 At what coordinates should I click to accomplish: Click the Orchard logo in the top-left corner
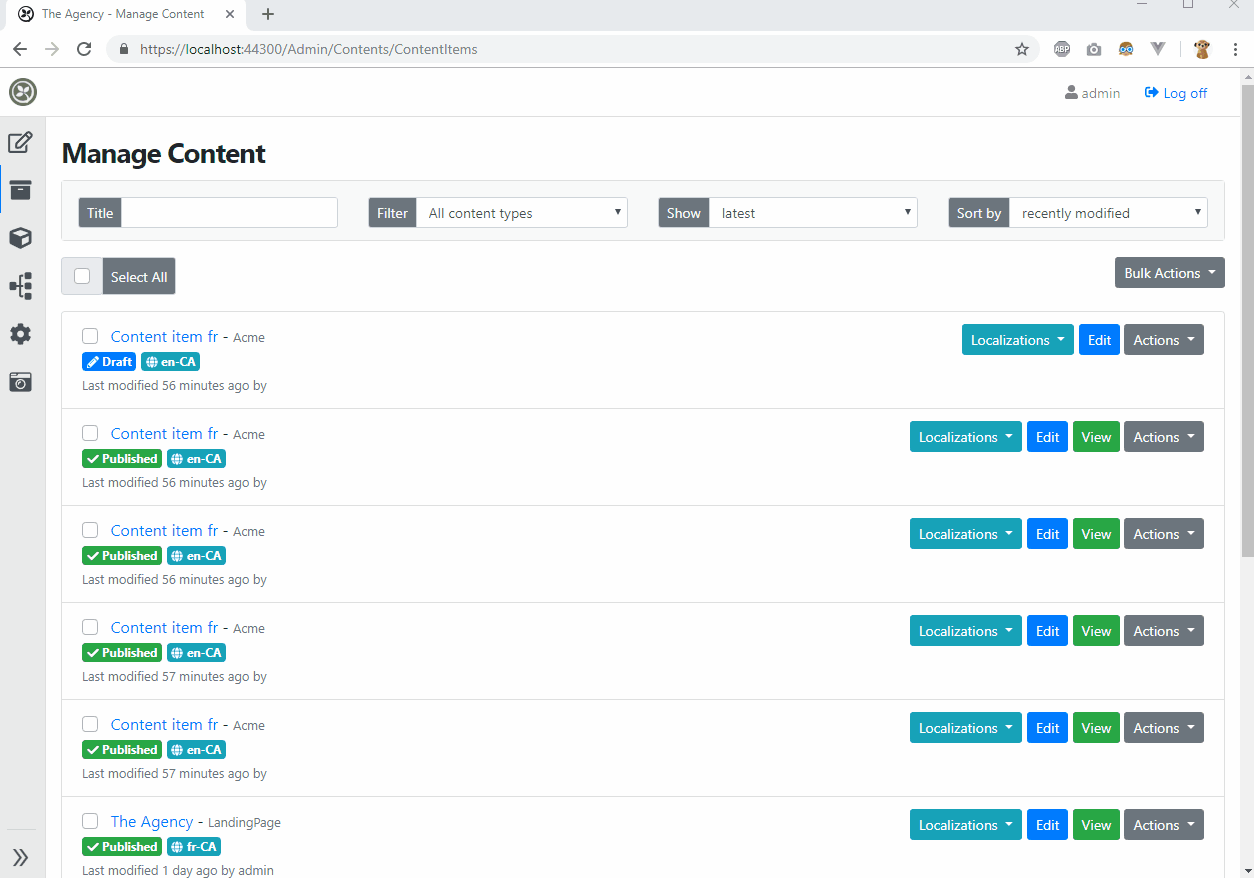[x=23, y=92]
